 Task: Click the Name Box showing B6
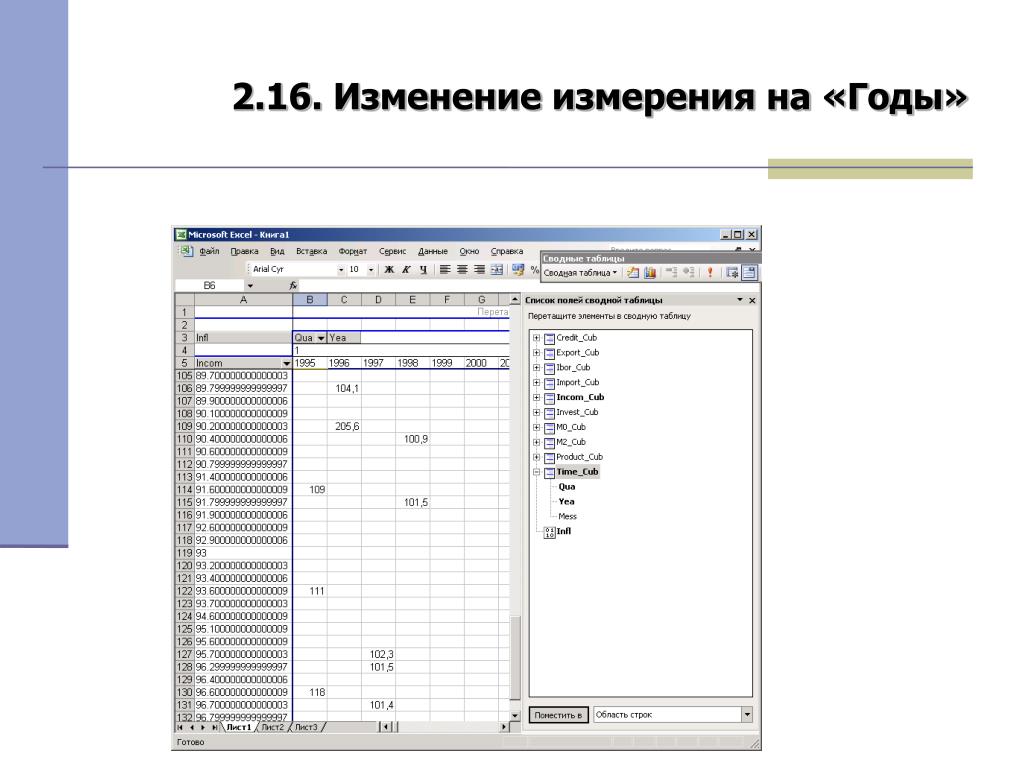(210, 285)
